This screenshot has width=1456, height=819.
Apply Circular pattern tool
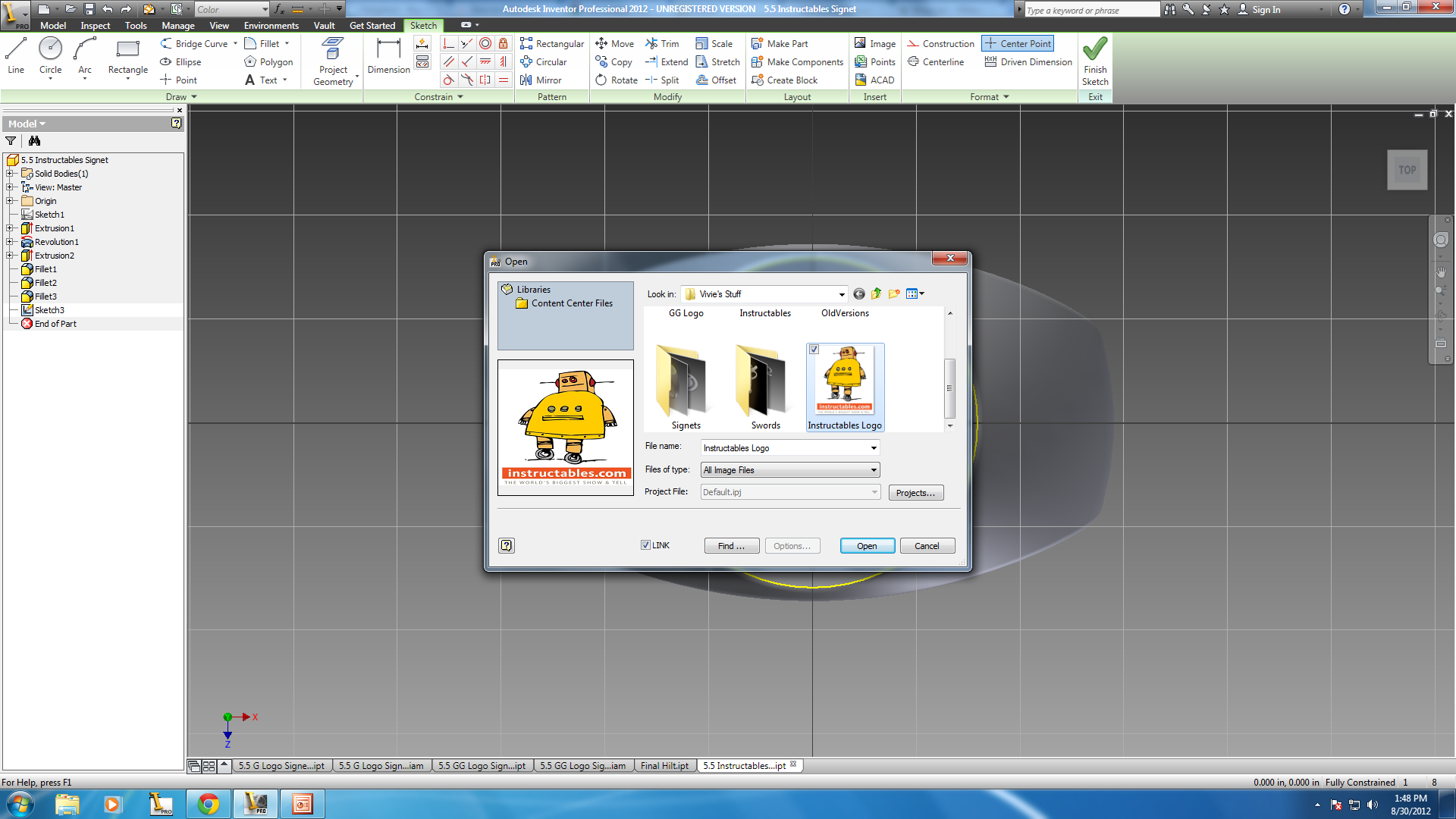click(x=544, y=61)
